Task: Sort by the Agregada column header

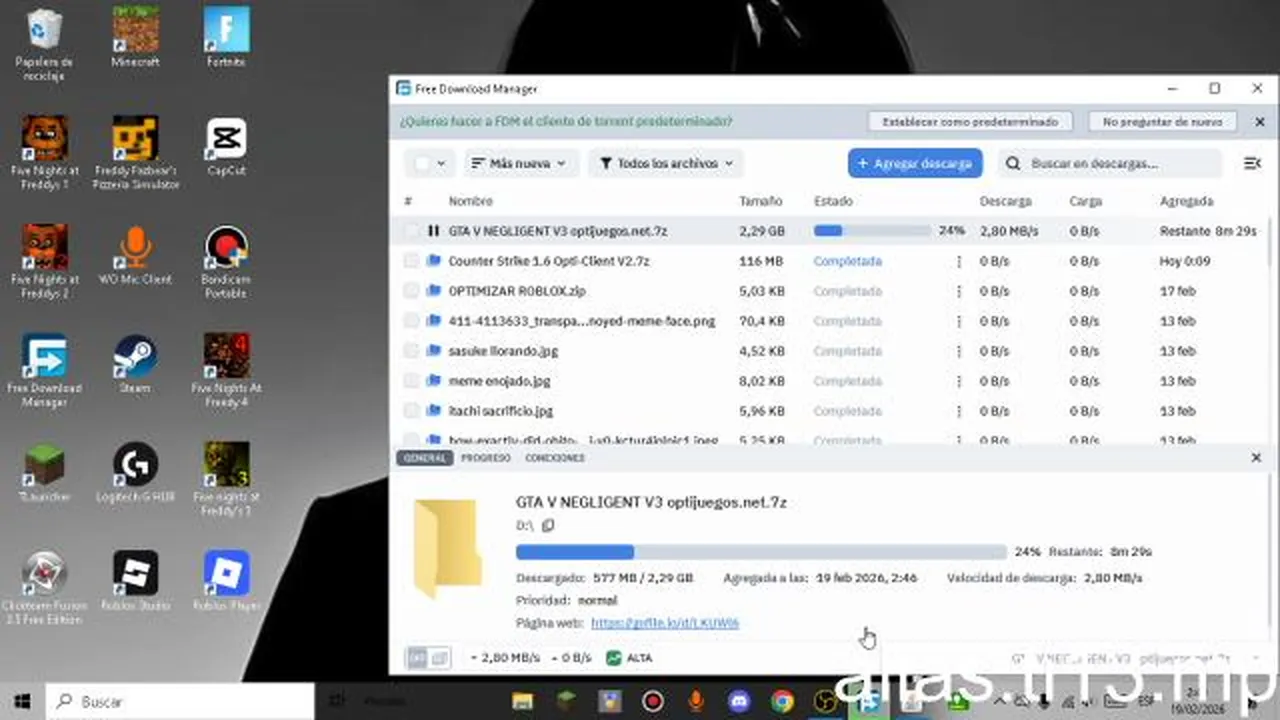Action: point(1187,201)
